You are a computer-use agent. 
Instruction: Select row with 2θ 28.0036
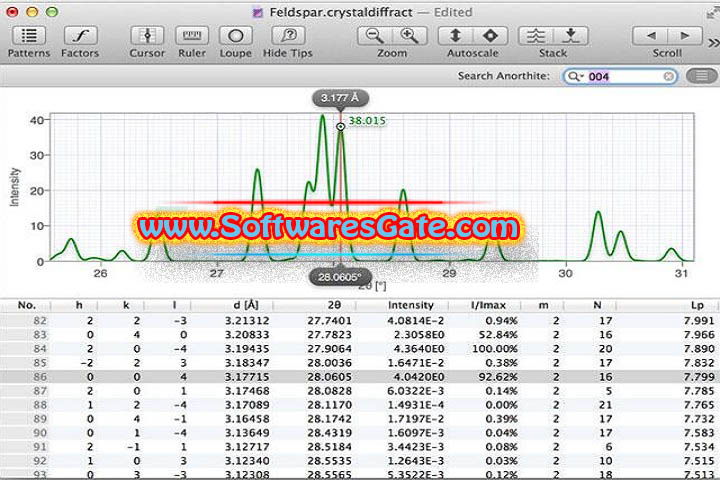[360, 363]
